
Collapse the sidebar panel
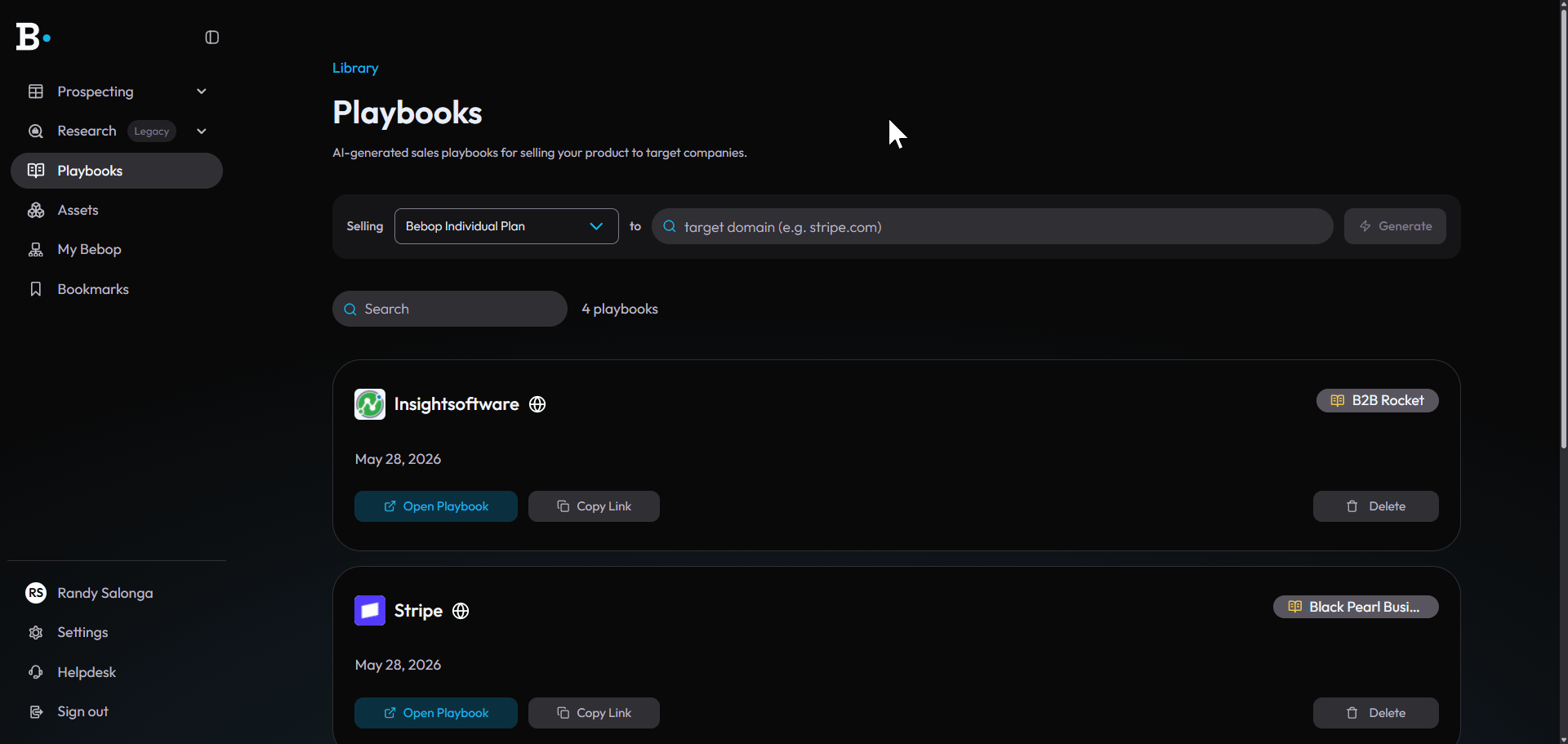[212, 38]
